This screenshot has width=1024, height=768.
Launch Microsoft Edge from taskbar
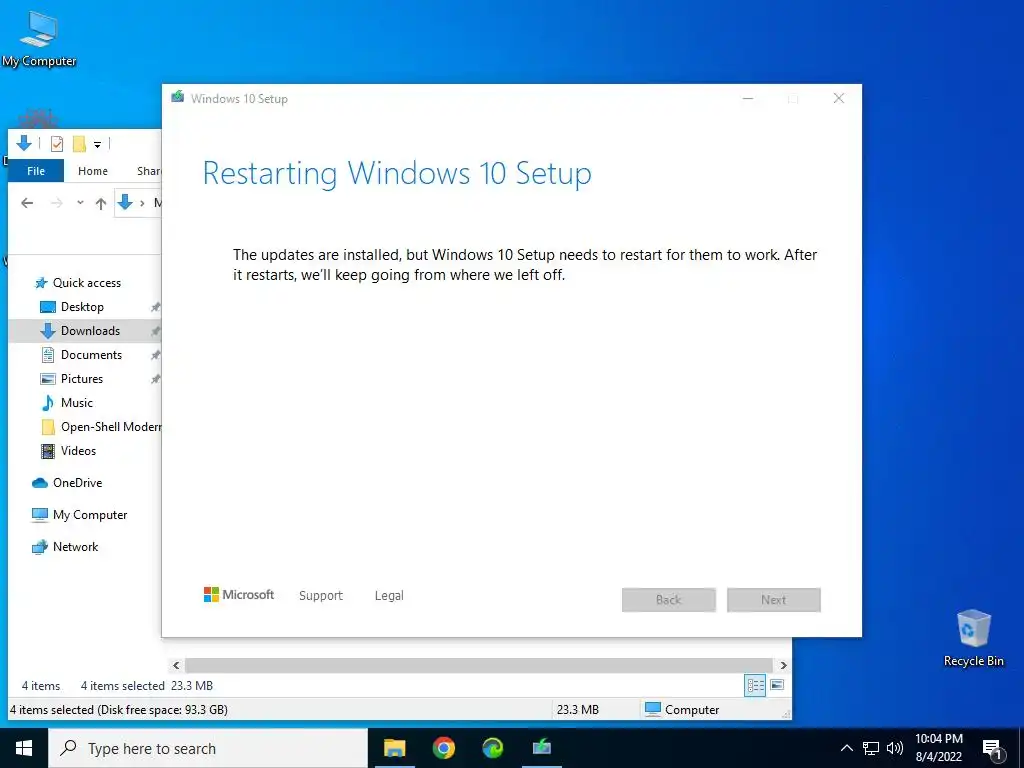[492, 748]
